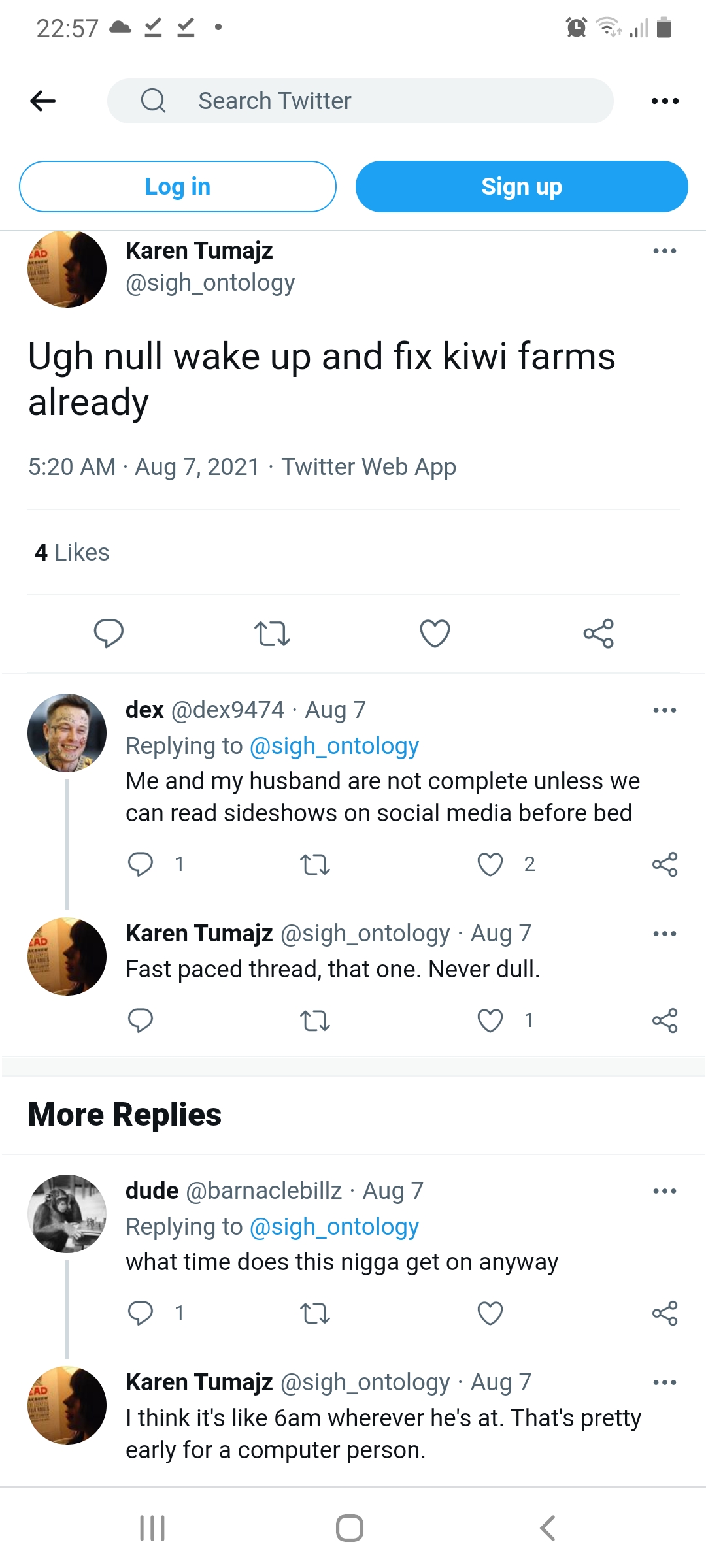706x1568 pixels.
Task: Retweet dex's reply about sideshows
Action: (x=314, y=864)
